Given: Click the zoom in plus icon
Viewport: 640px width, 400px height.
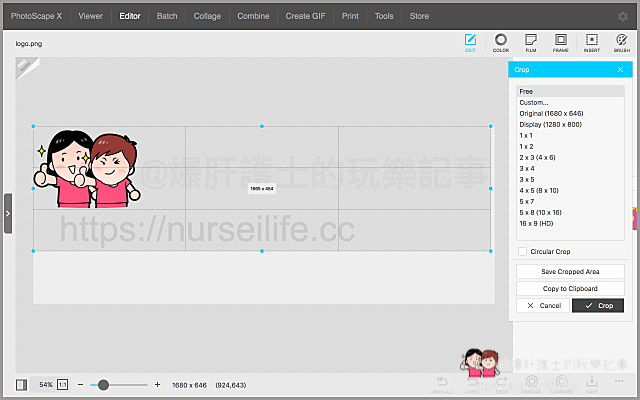Looking at the screenshot, I should tap(158, 384).
